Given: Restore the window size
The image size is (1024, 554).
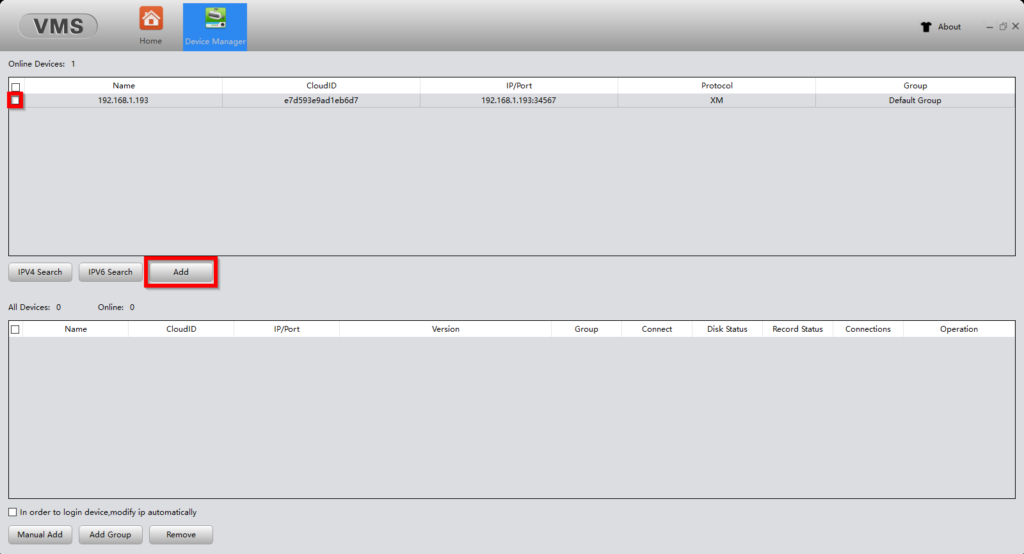Looking at the screenshot, I should (1003, 27).
